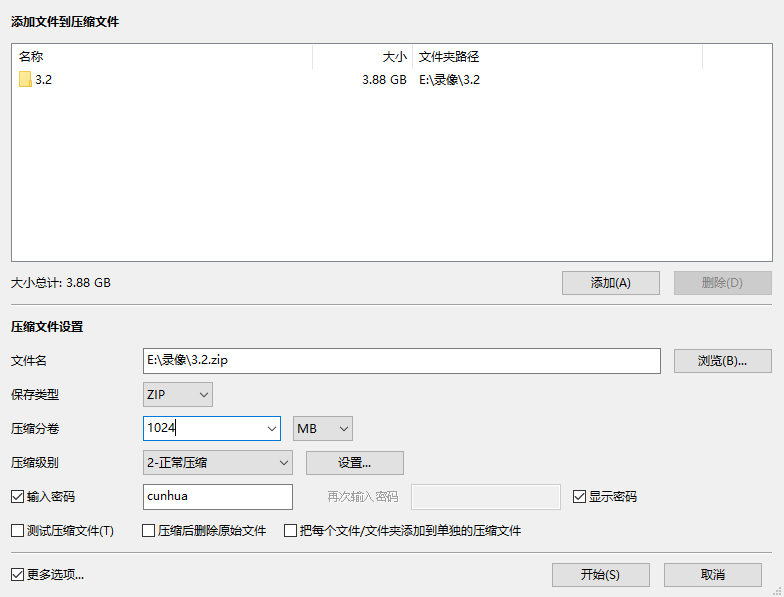784x597 pixels.
Task: Start compression with 开始(S) button
Action: click(600, 575)
